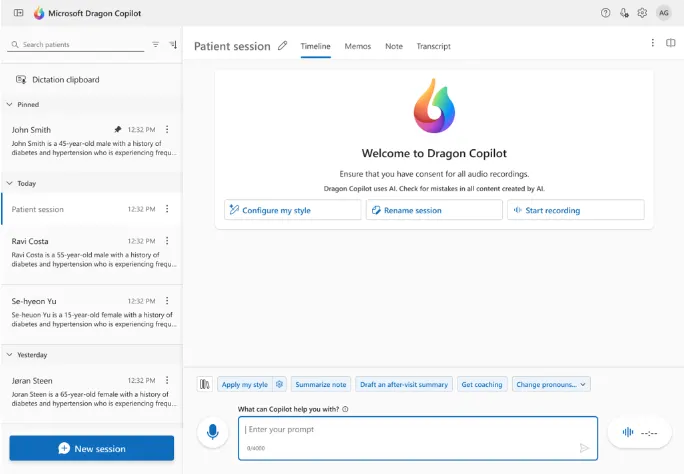
Task: Expand the Change pronouns dropdown
Action: 551,384
